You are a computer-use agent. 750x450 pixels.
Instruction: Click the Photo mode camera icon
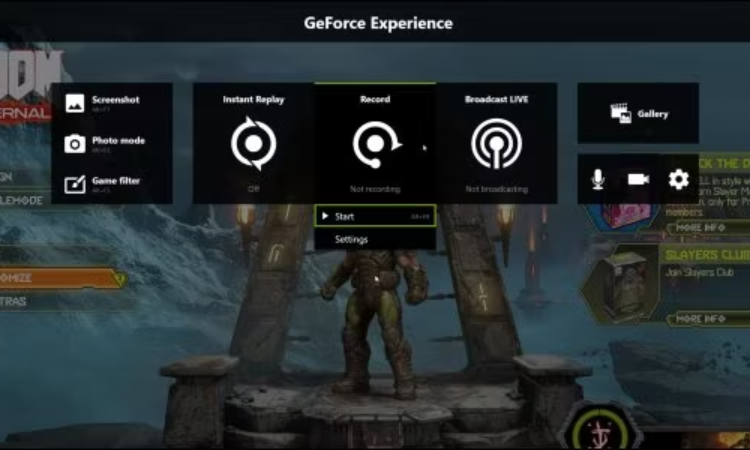[75, 143]
